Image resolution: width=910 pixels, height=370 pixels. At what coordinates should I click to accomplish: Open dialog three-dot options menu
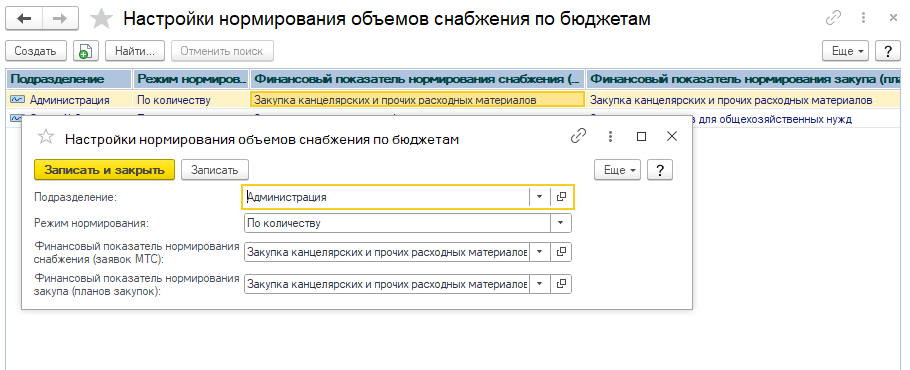tap(610, 137)
